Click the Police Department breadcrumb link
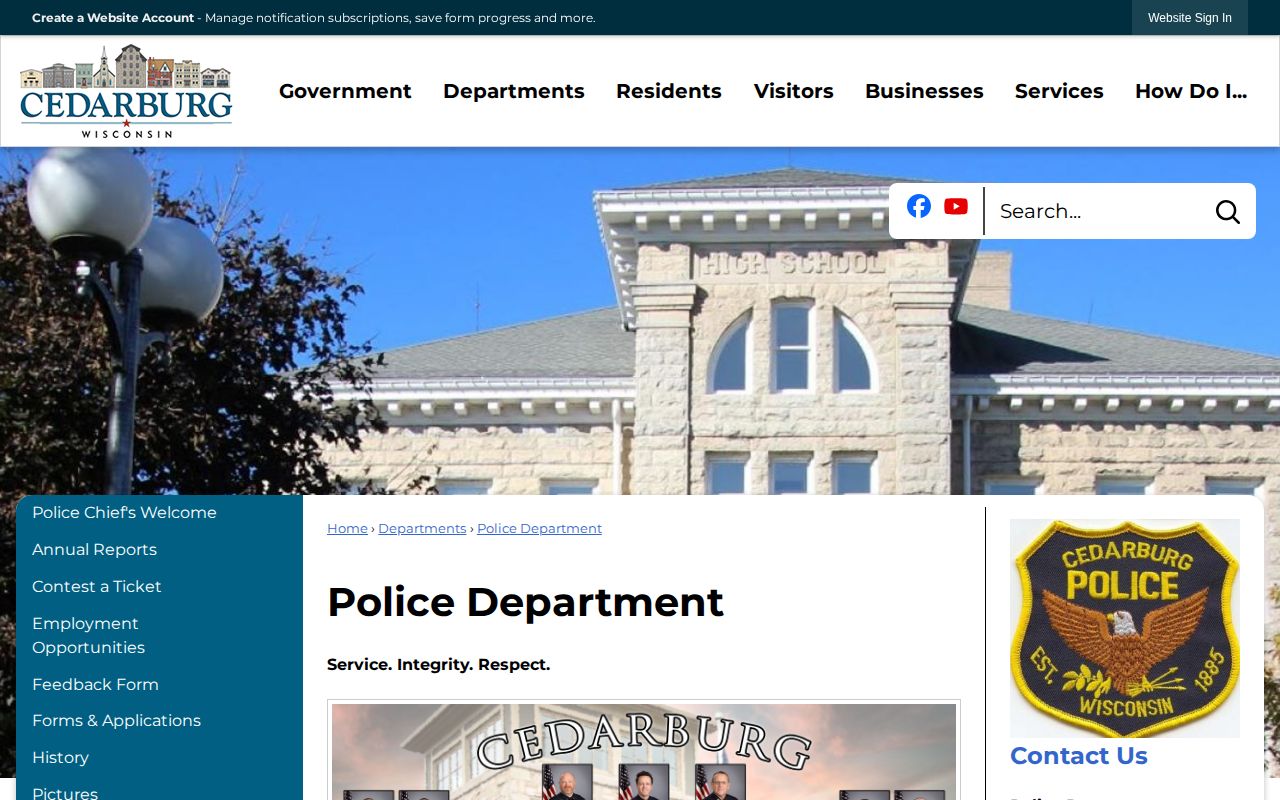The height and width of the screenshot is (800, 1280). point(539,529)
